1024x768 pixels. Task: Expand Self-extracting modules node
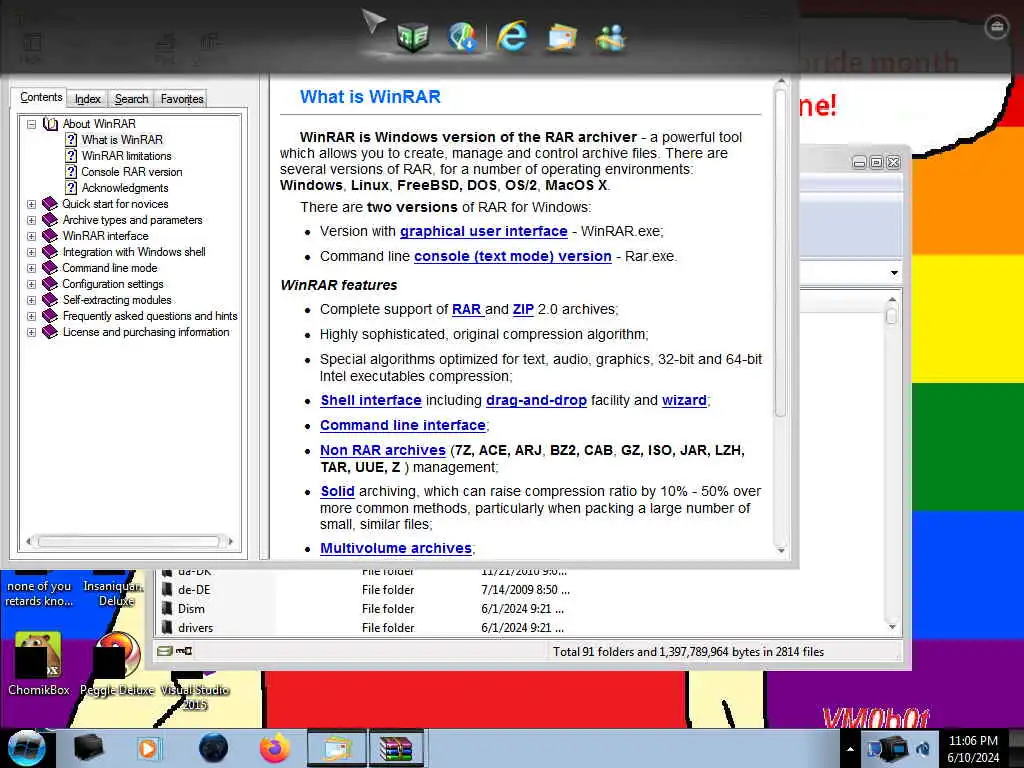(x=31, y=300)
